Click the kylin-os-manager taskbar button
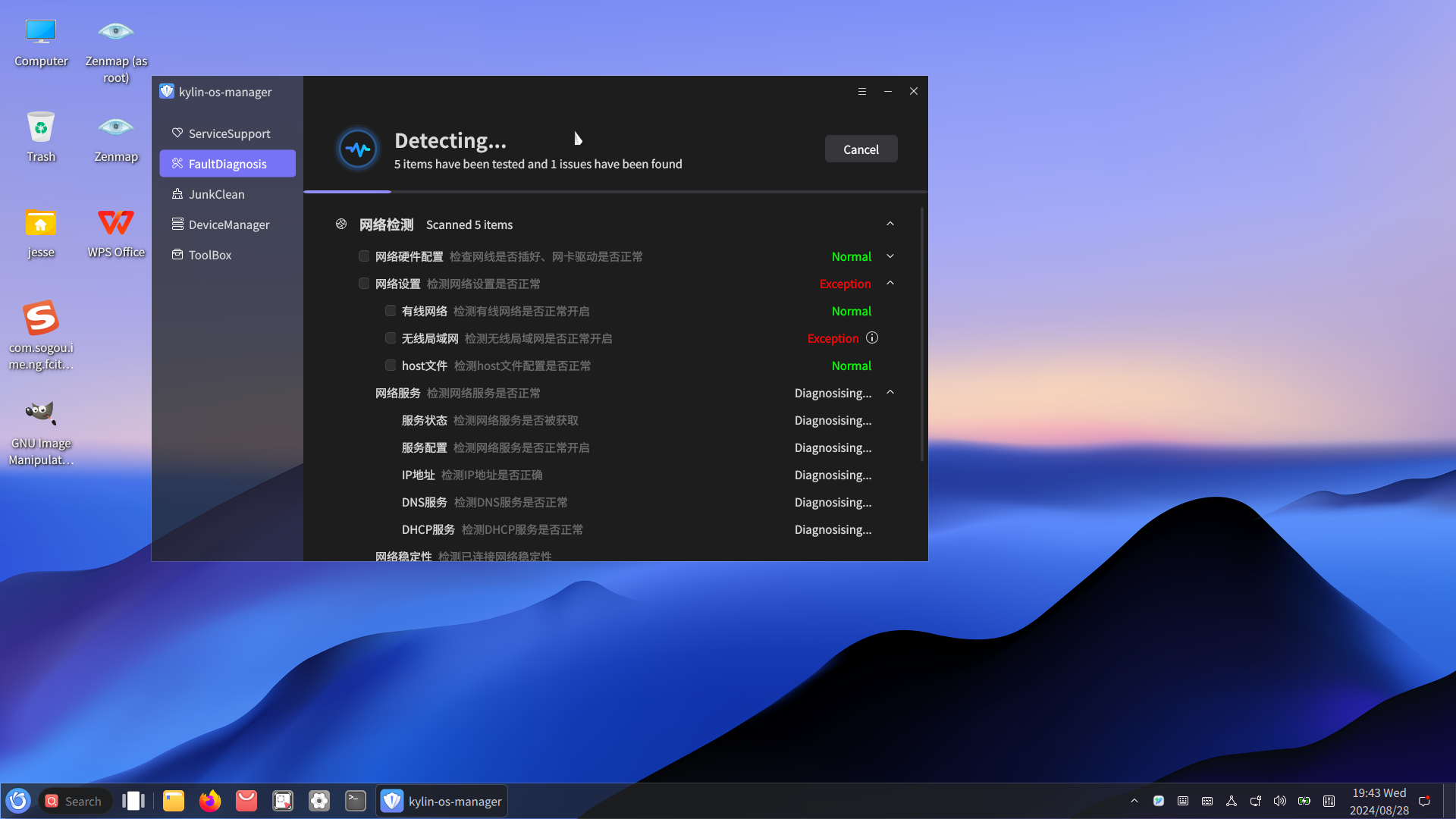This screenshot has height=819, width=1456. [442, 801]
